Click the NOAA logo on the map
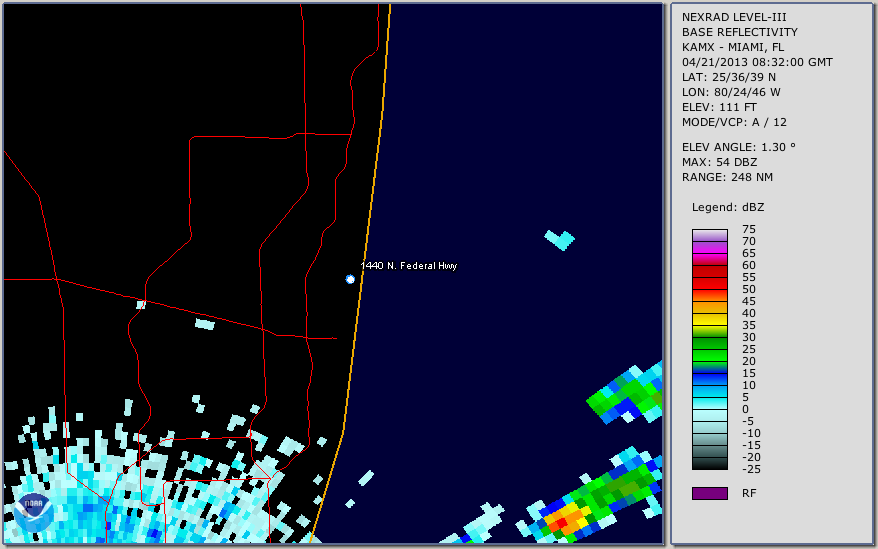Image resolution: width=878 pixels, height=549 pixels. tap(33, 513)
